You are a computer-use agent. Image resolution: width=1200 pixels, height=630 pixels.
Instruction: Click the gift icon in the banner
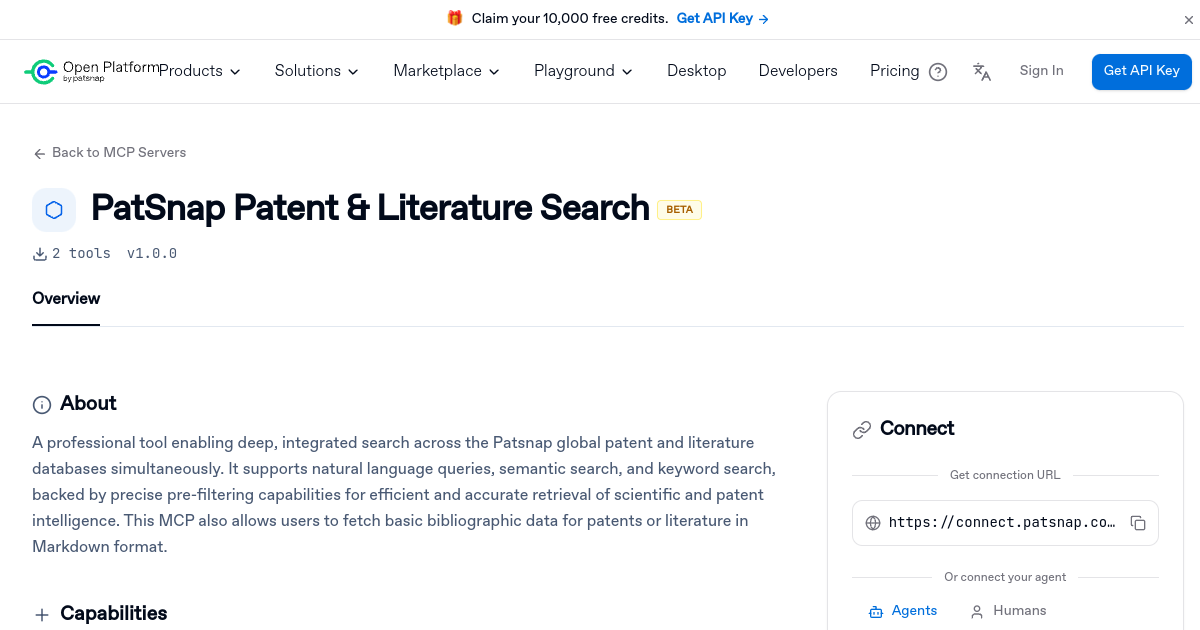tap(455, 18)
